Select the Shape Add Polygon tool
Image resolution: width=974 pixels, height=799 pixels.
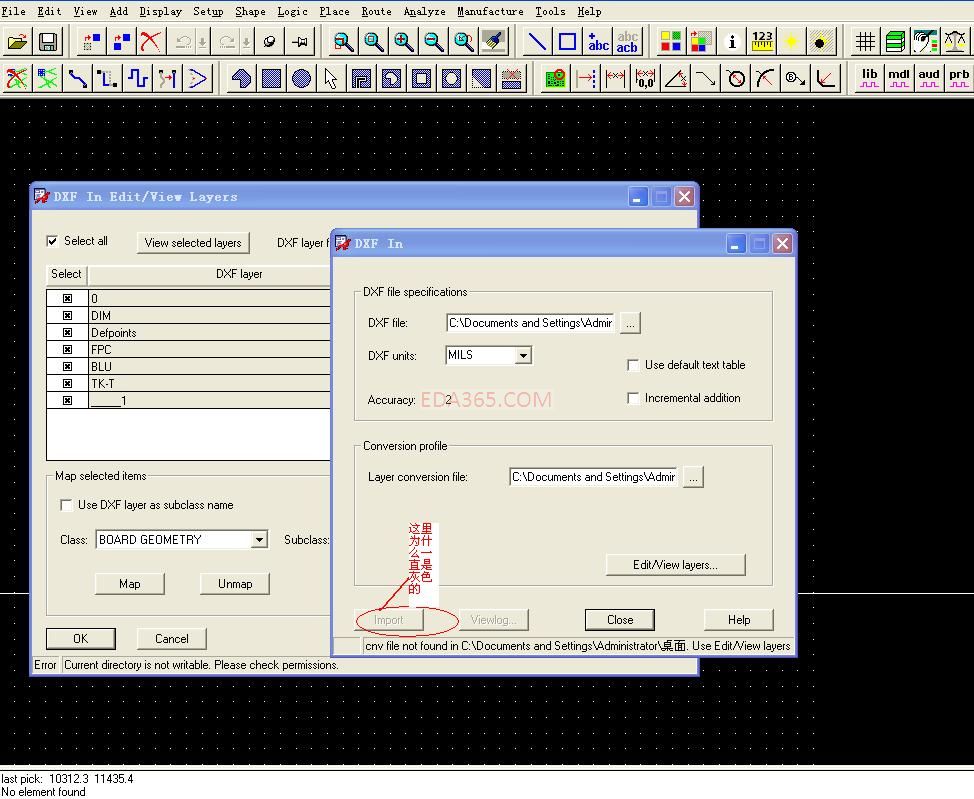click(x=241, y=78)
